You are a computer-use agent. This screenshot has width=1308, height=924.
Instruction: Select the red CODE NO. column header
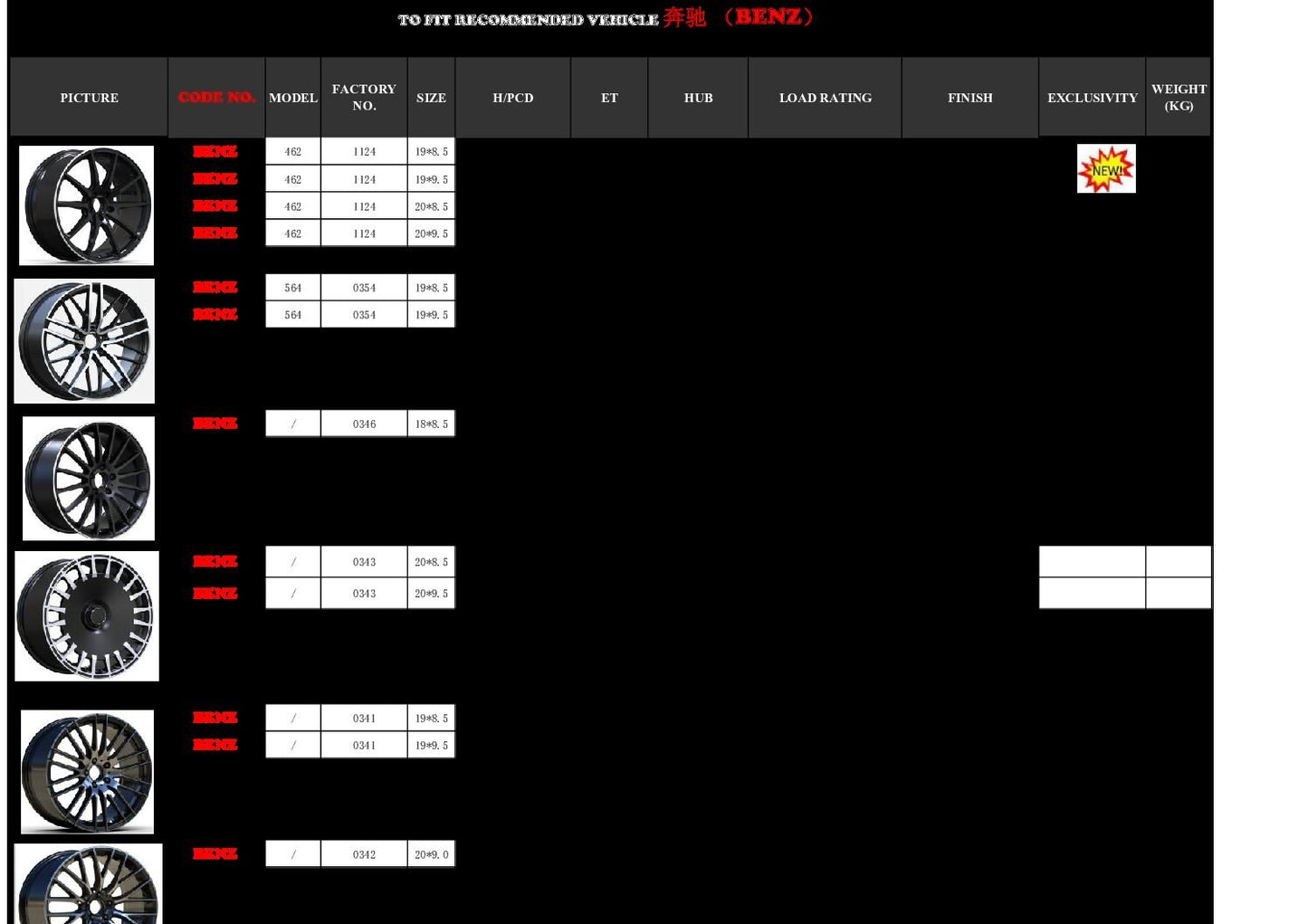click(x=216, y=98)
